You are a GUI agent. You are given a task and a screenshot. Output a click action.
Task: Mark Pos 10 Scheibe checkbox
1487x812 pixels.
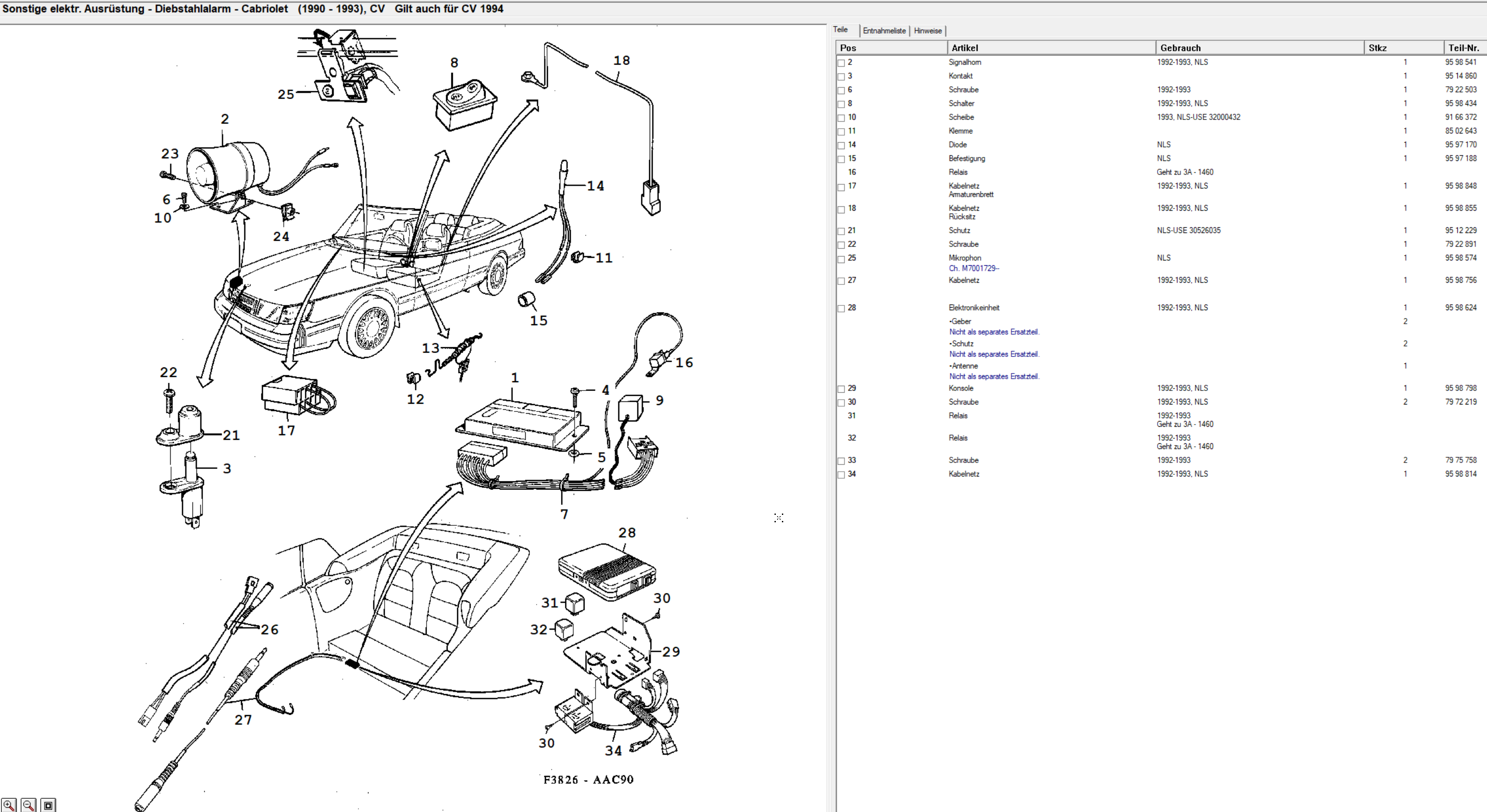click(x=841, y=118)
